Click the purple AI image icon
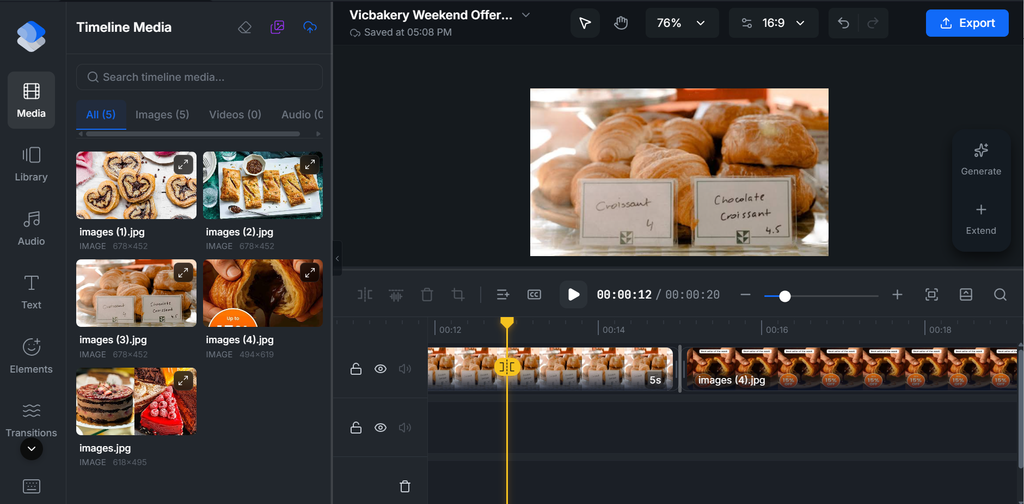This screenshot has height=504, width=1024. point(278,27)
